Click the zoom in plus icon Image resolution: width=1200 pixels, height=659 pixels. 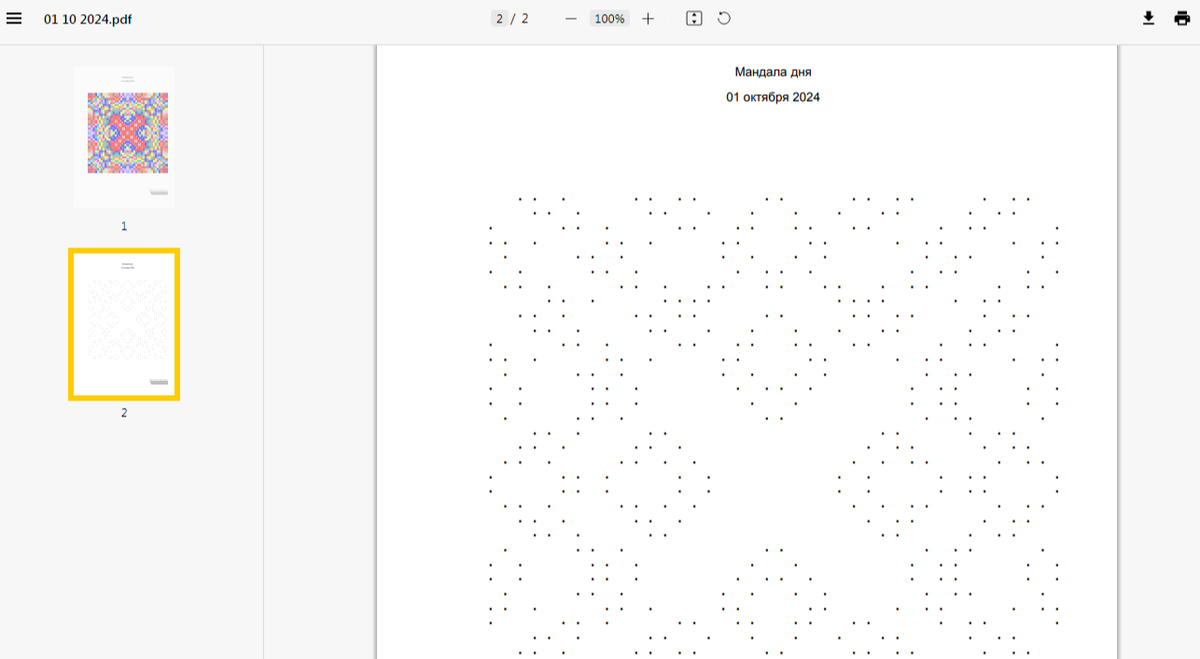click(648, 19)
